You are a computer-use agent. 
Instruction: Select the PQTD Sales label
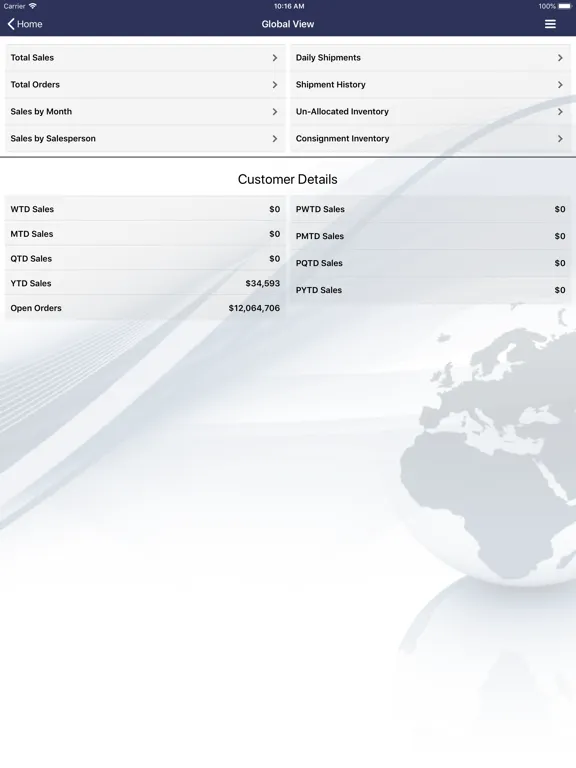coord(319,263)
